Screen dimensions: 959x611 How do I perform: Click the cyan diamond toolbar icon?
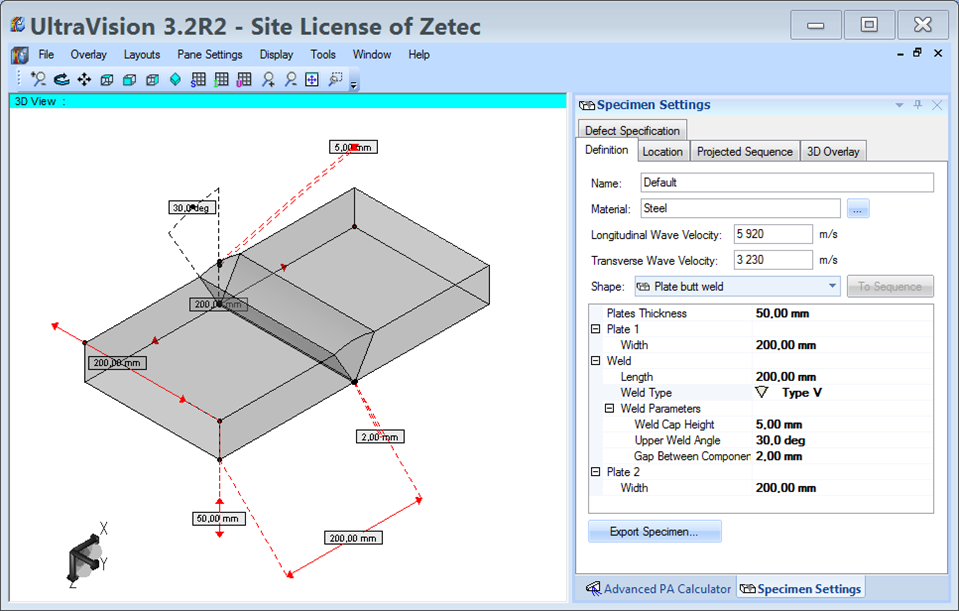coord(174,79)
